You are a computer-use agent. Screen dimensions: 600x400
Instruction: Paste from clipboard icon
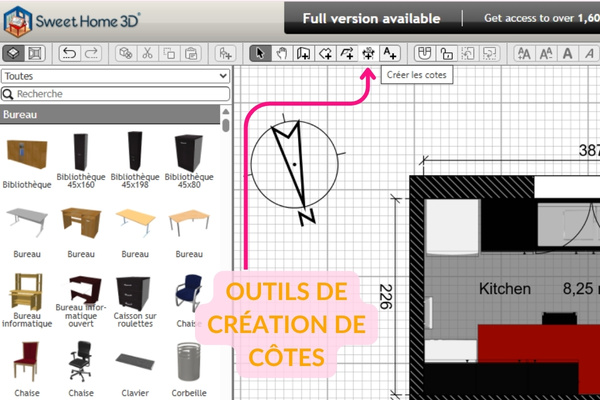pyautogui.click(x=191, y=53)
